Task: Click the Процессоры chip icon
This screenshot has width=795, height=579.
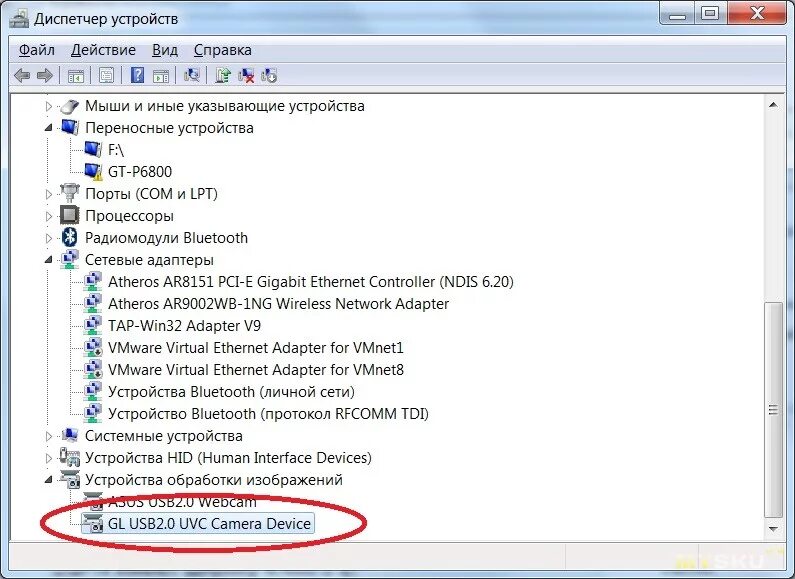Action: (x=69, y=215)
